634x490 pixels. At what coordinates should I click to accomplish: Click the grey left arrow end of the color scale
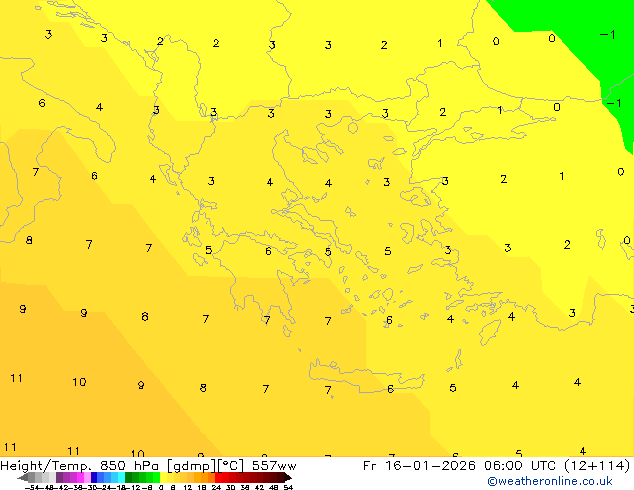click(x=22, y=477)
